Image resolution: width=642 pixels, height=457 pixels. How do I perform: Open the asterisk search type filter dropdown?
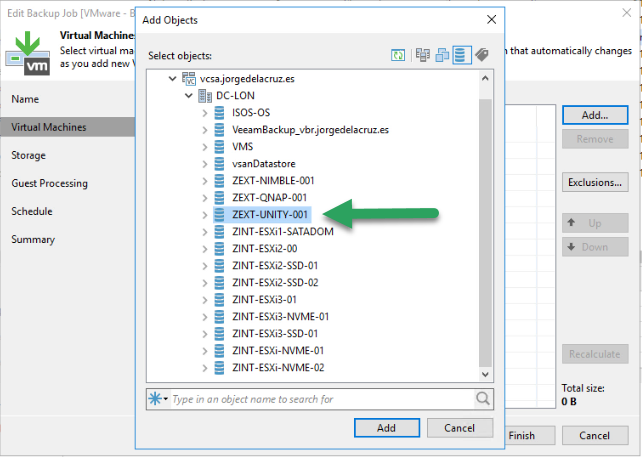(158, 398)
